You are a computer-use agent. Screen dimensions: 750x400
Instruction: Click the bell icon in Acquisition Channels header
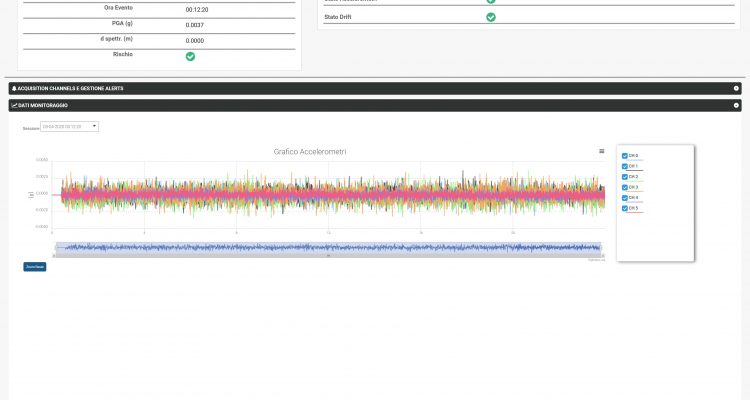pyautogui.click(x=14, y=89)
